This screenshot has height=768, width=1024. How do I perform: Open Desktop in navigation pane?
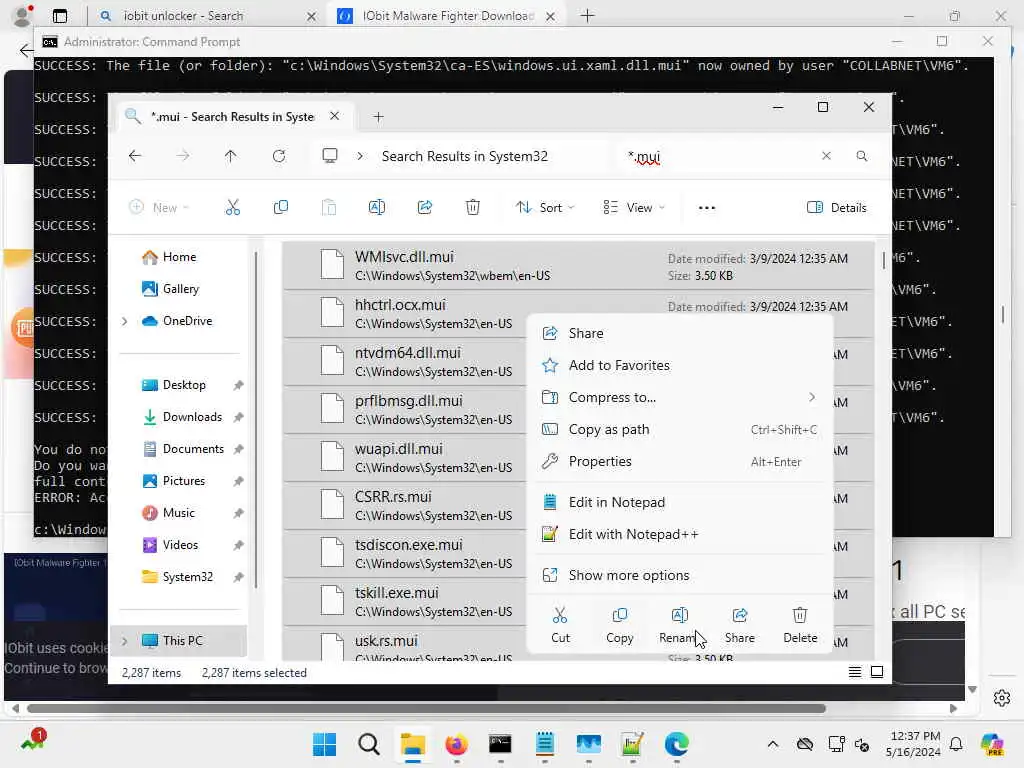[x=184, y=385]
